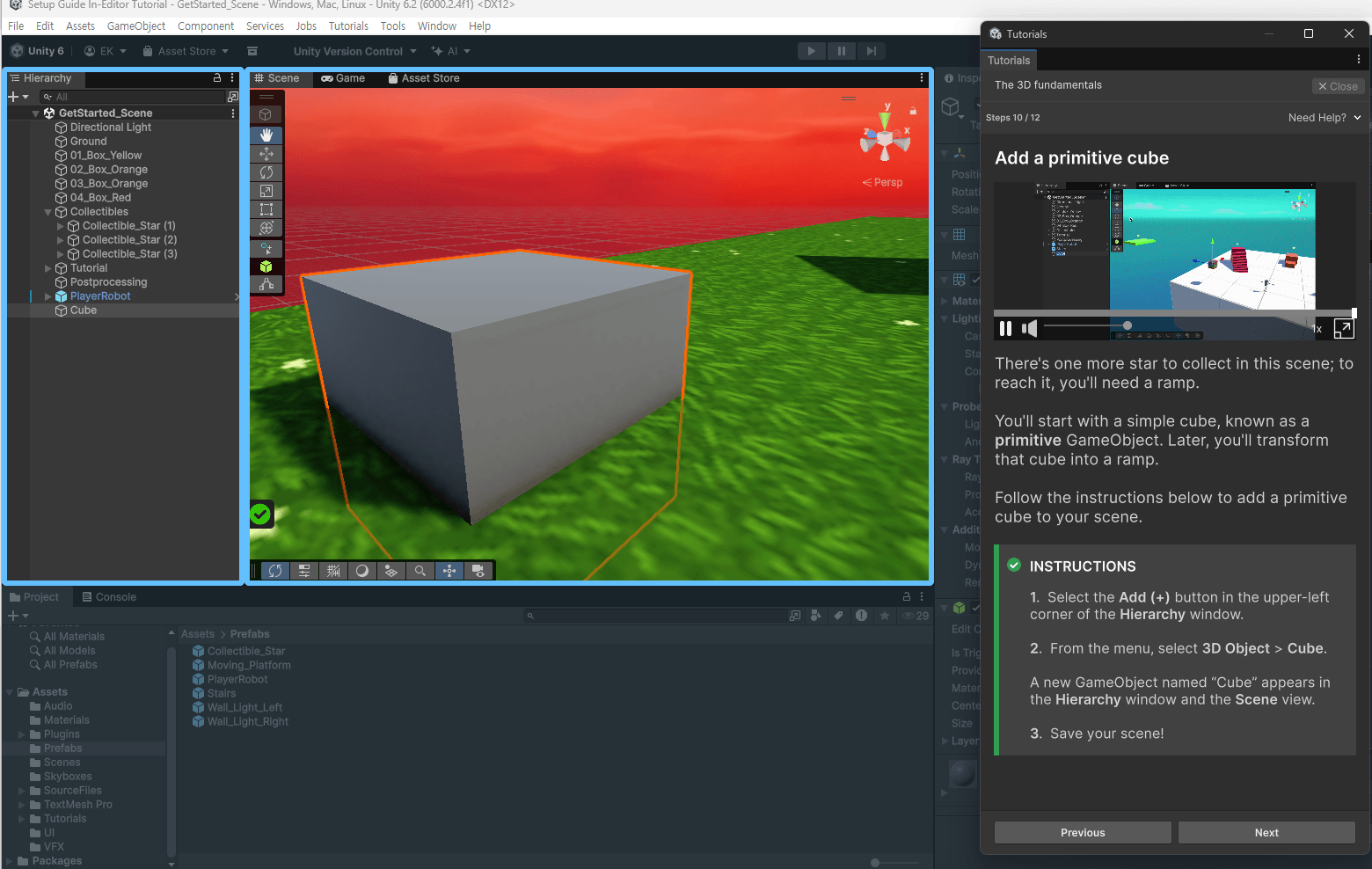
Task: Pause the tutorial video
Action: (x=1005, y=329)
